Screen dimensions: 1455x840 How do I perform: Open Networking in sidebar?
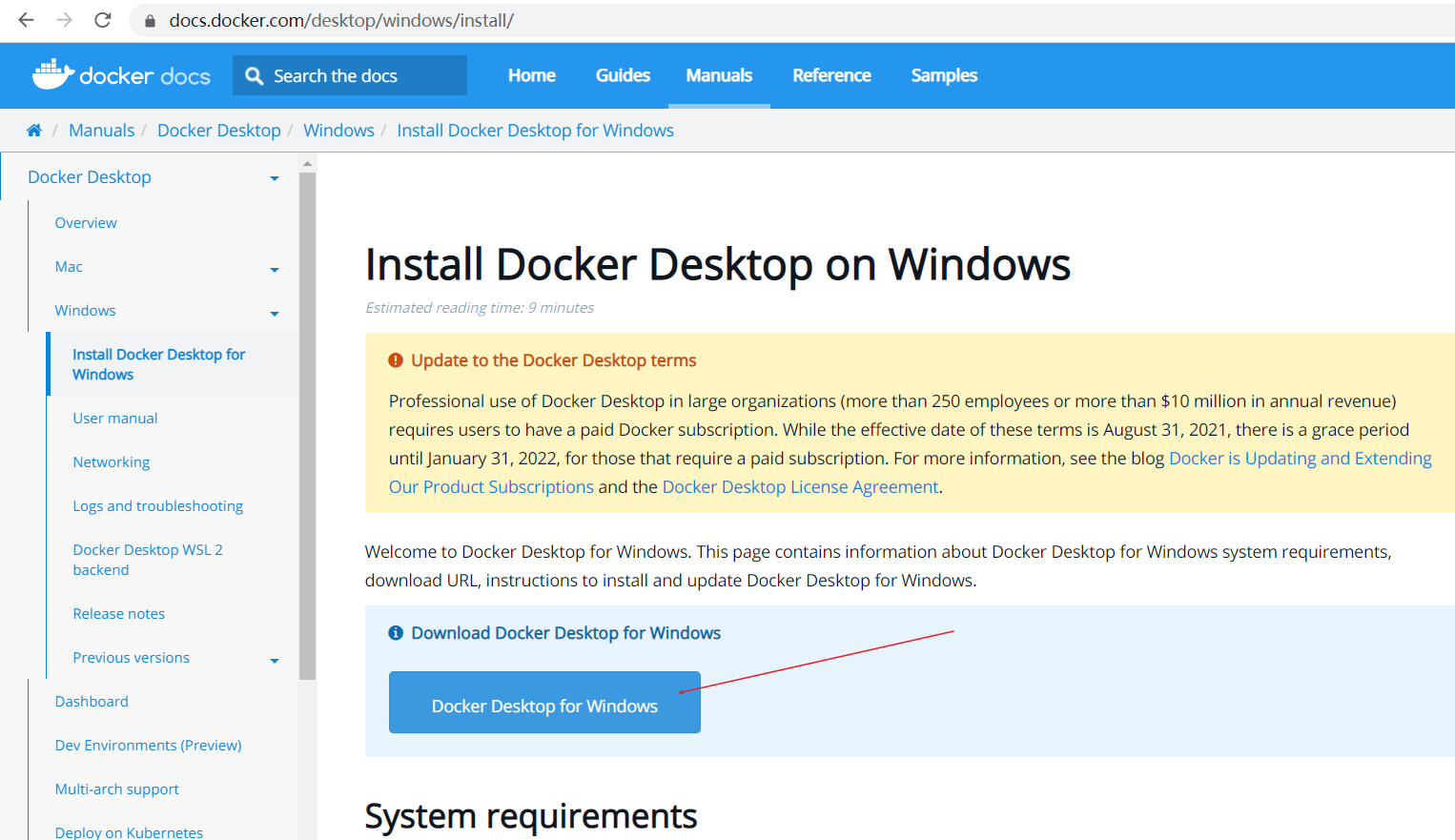coord(112,462)
